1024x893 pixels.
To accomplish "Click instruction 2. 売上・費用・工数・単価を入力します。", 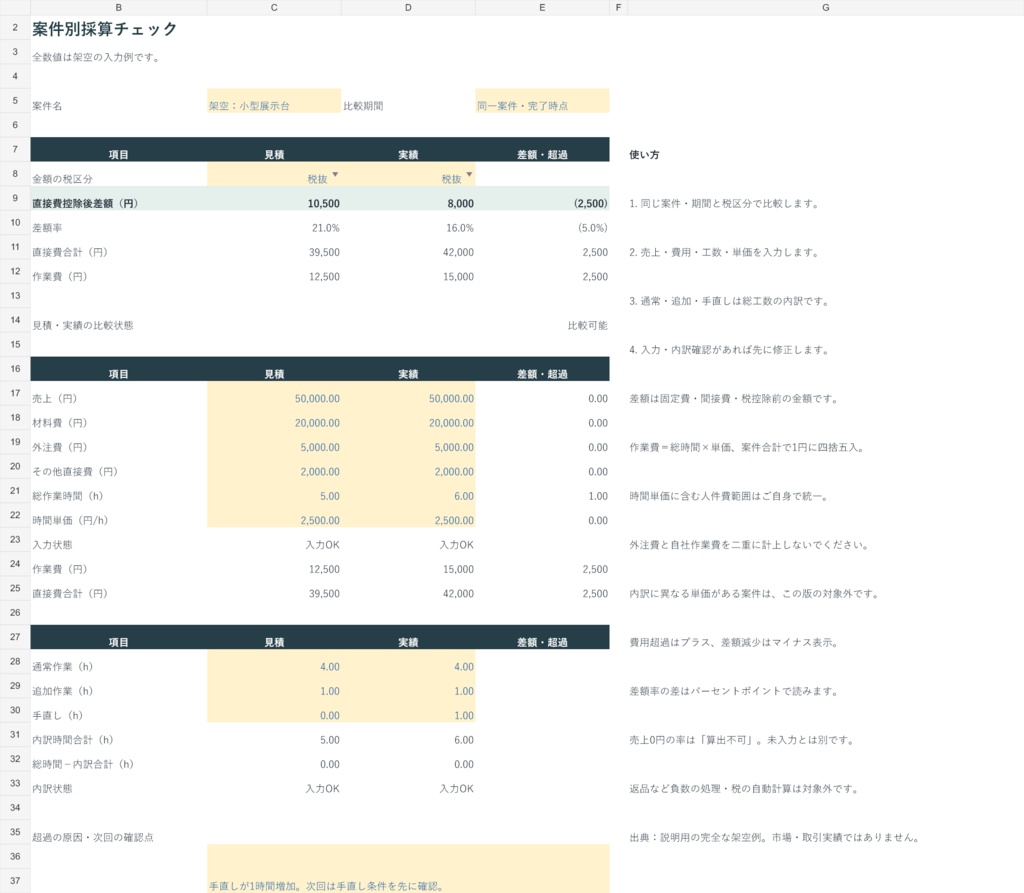I will (724, 252).
